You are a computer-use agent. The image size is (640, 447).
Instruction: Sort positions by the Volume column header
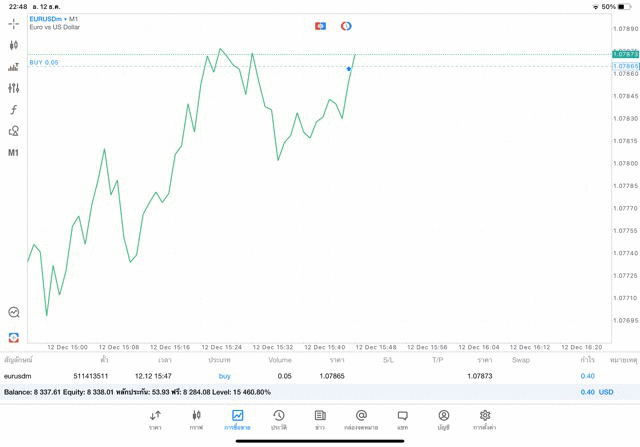pyautogui.click(x=280, y=359)
